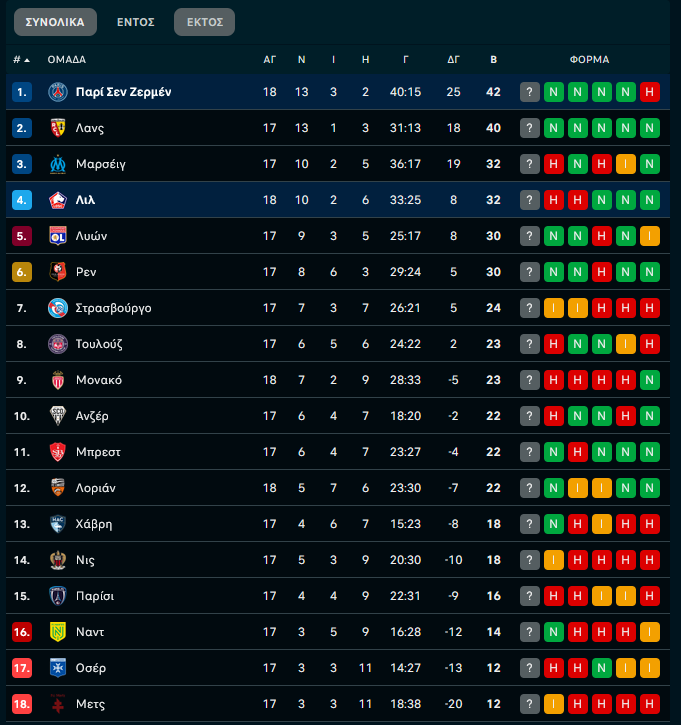The width and height of the screenshot is (681, 725).
Task: Switch to the ΕΝΤΟΣ tab
Action: [135, 22]
